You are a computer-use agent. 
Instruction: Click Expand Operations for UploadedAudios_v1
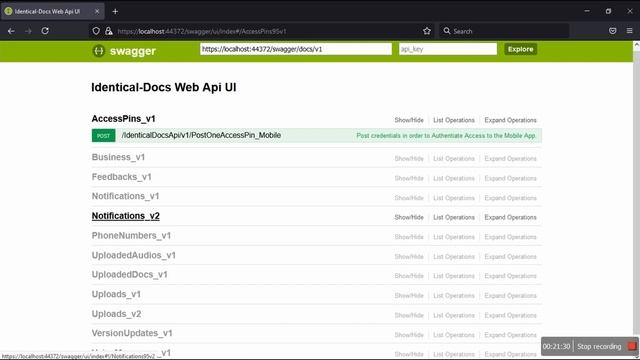point(510,256)
